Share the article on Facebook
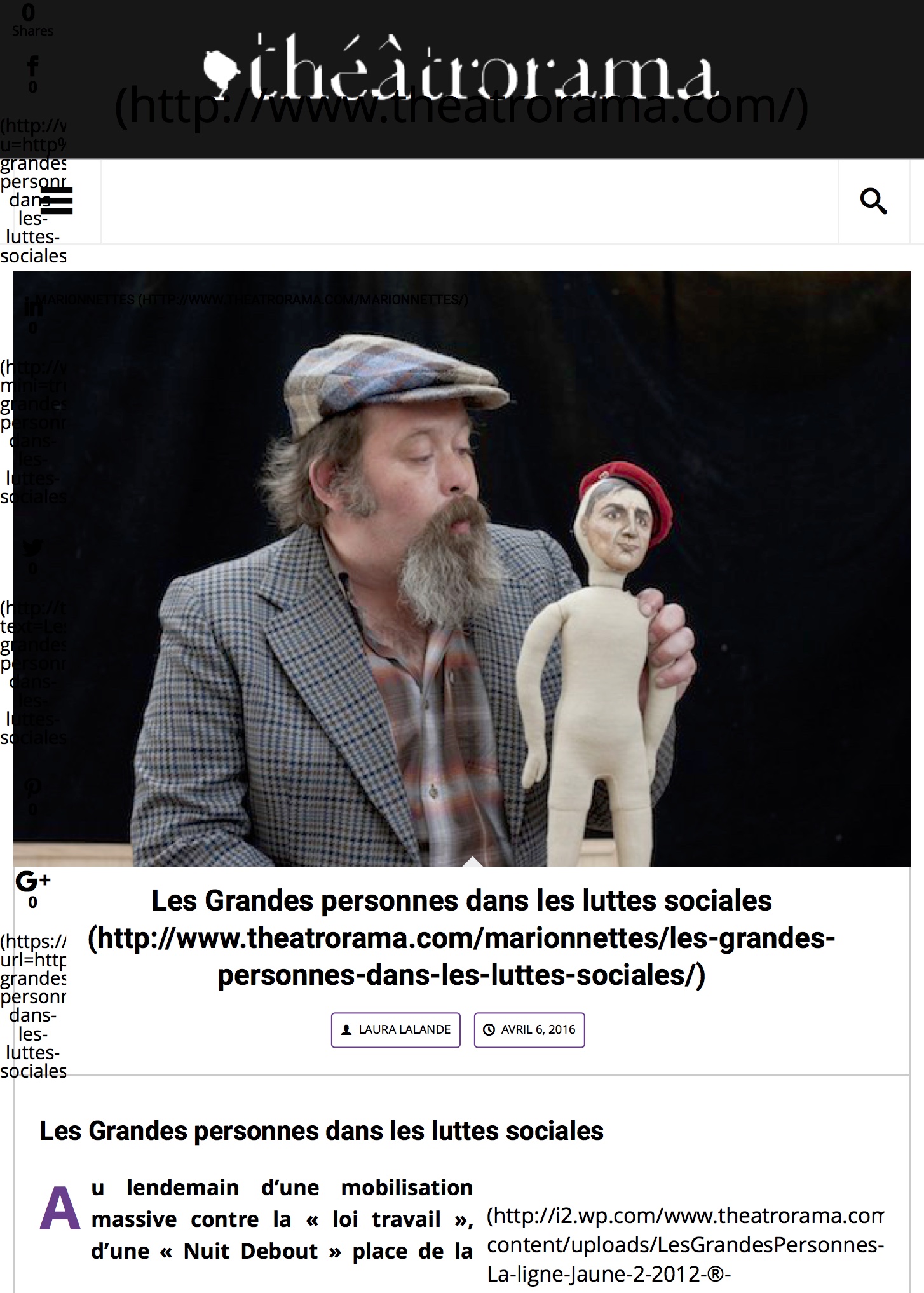The image size is (924, 1293). point(33,65)
